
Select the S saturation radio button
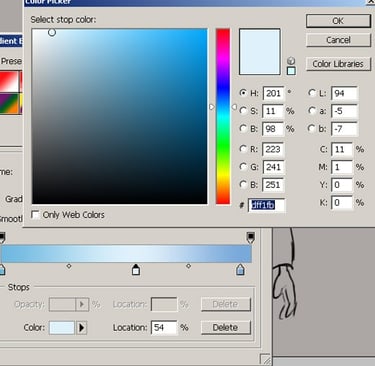click(243, 111)
